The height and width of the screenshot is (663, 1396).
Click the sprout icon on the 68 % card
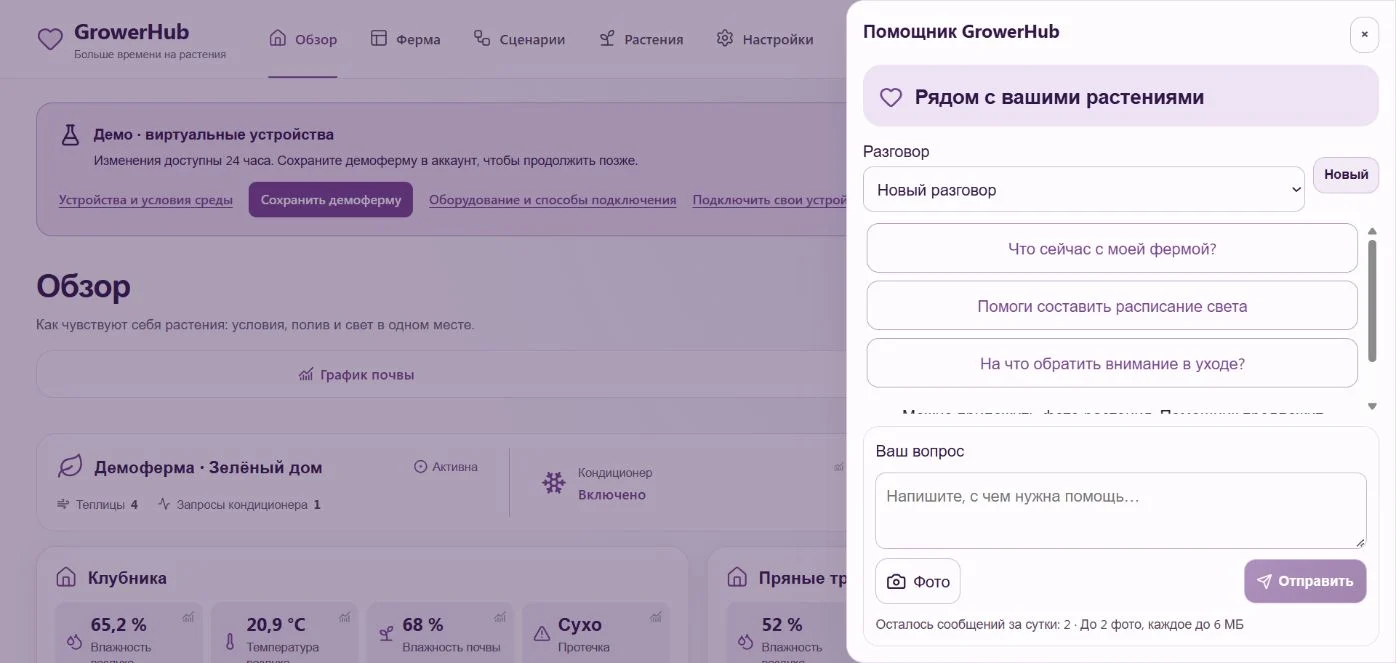pos(386,634)
